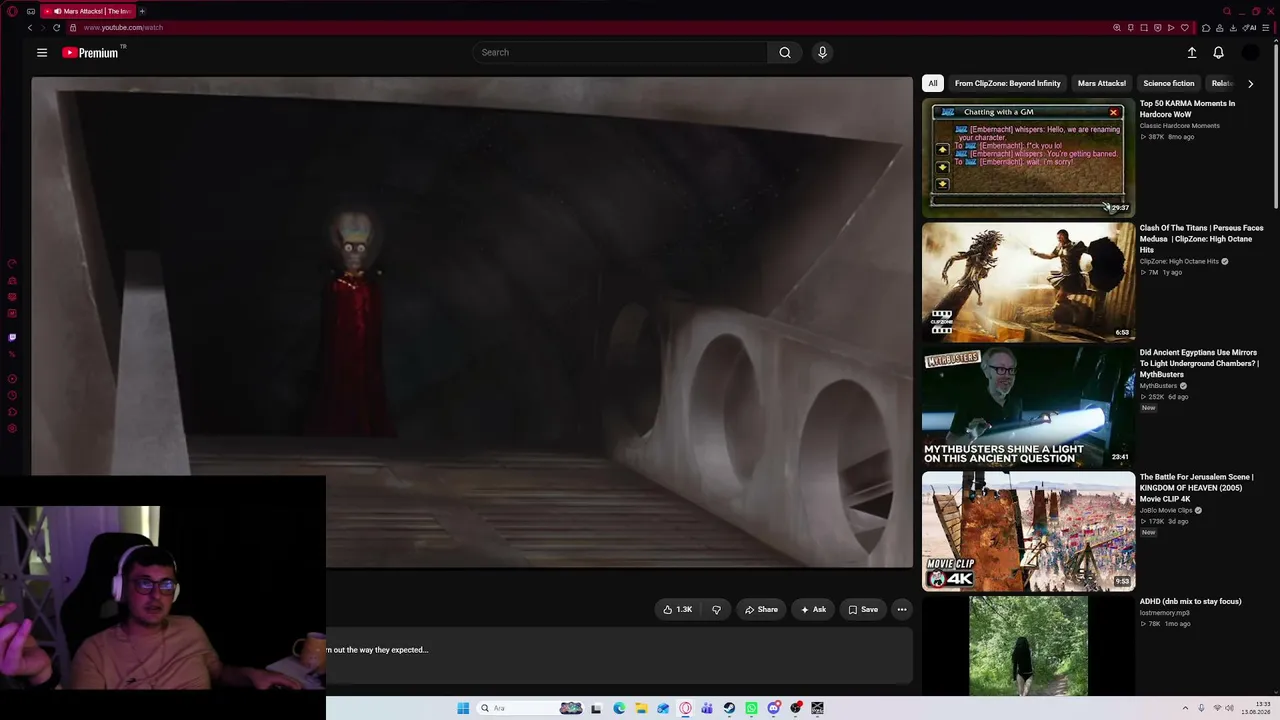Dislike the video with thumbs down

click(716, 609)
